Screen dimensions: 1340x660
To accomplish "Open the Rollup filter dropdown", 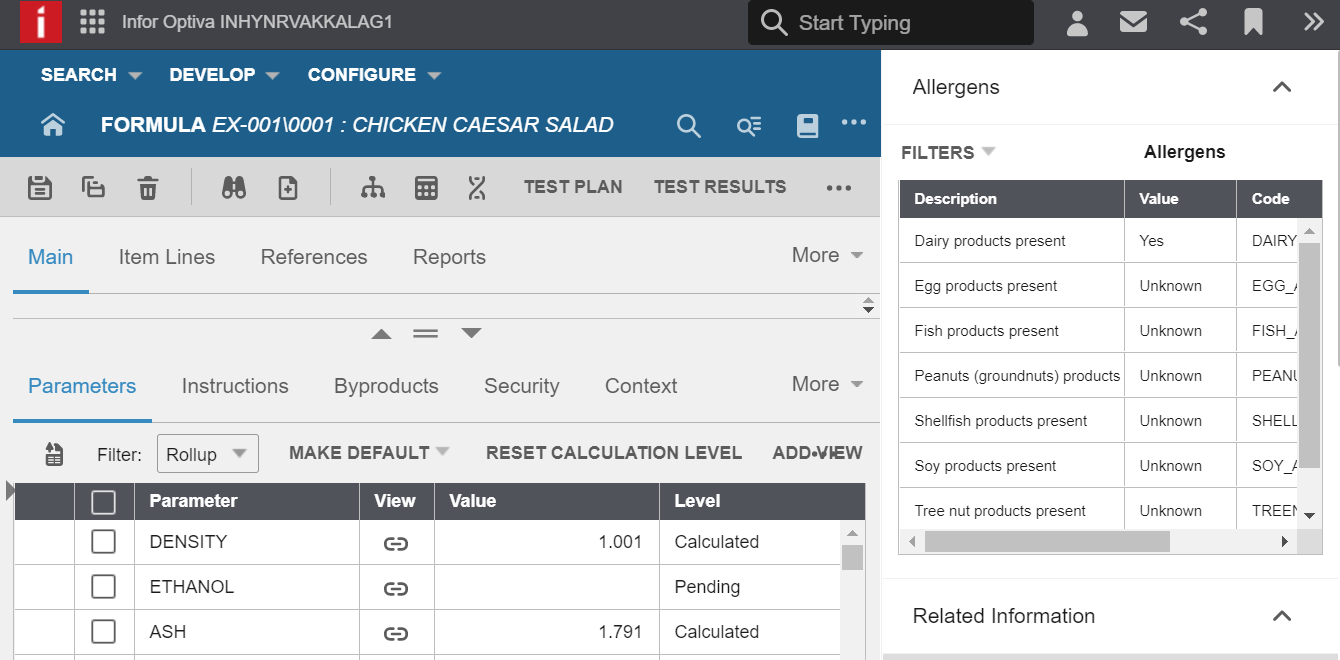I will [207, 453].
